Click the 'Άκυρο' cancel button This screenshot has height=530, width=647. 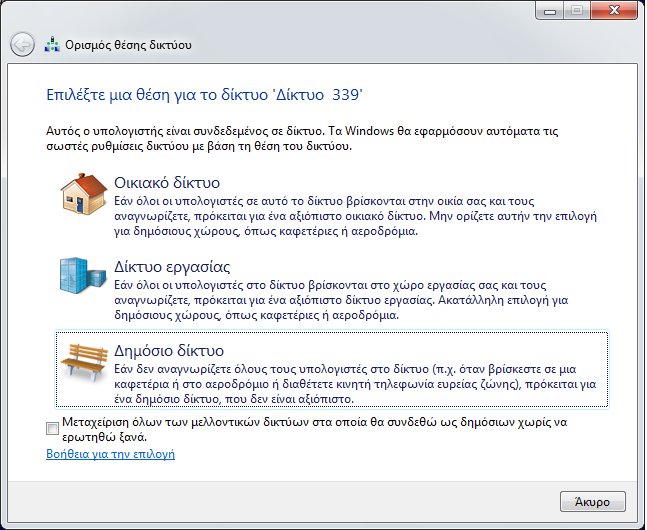click(593, 502)
